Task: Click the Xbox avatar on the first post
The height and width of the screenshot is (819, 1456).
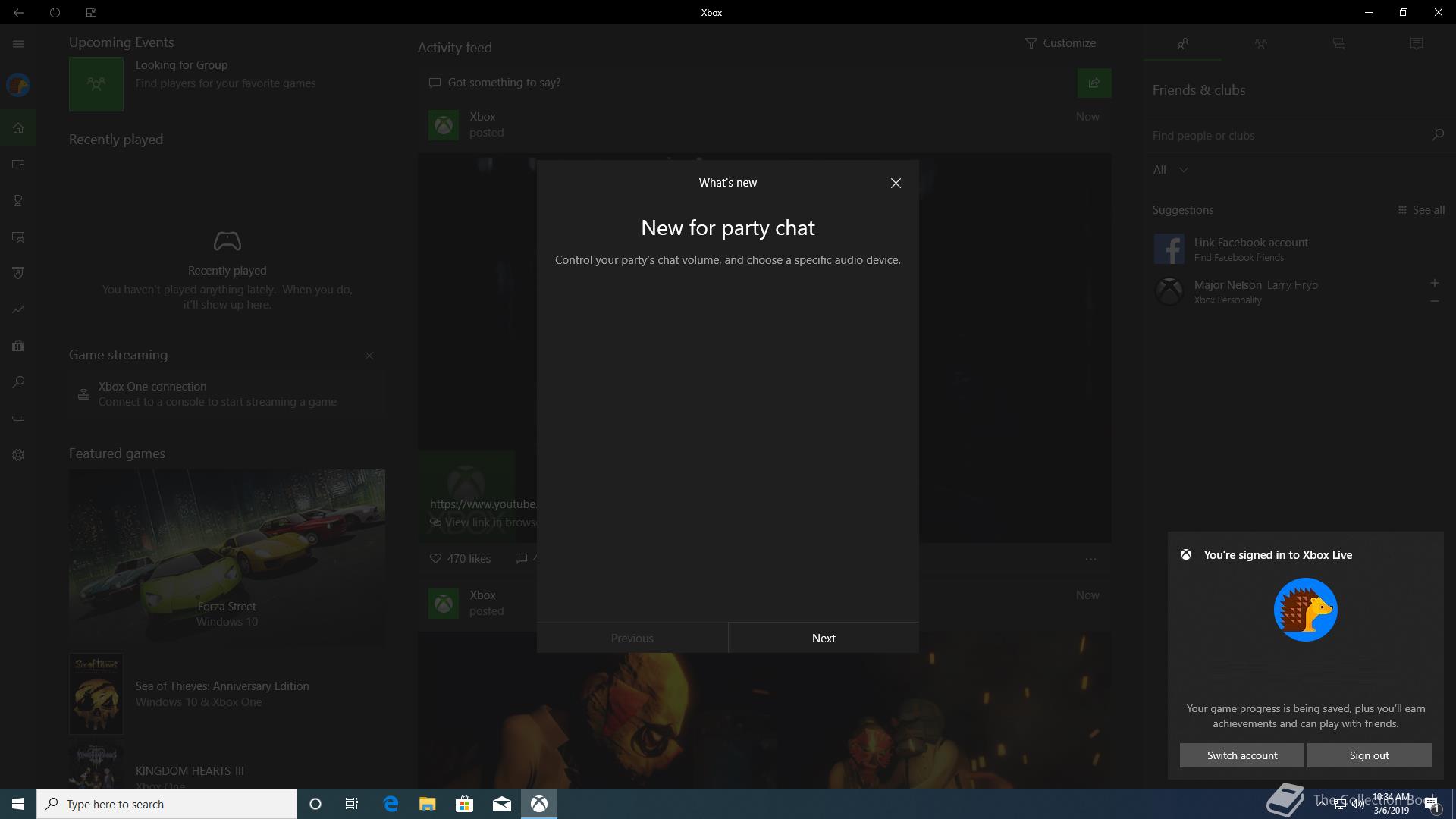Action: coord(444,125)
